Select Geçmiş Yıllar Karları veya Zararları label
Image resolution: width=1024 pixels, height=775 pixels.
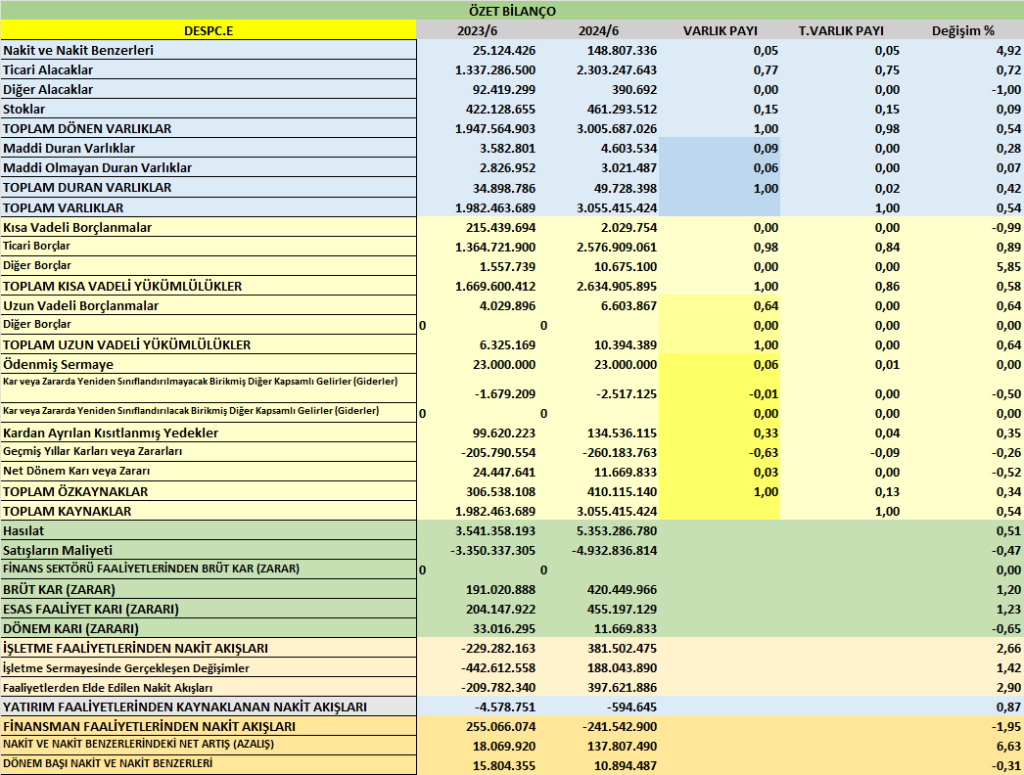tap(208, 452)
